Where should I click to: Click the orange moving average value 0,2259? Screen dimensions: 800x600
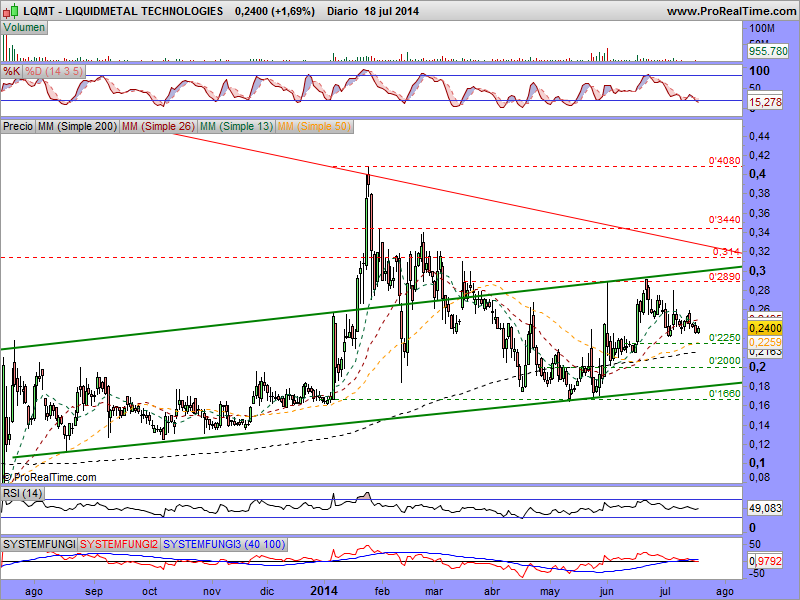pyautogui.click(x=765, y=342)
